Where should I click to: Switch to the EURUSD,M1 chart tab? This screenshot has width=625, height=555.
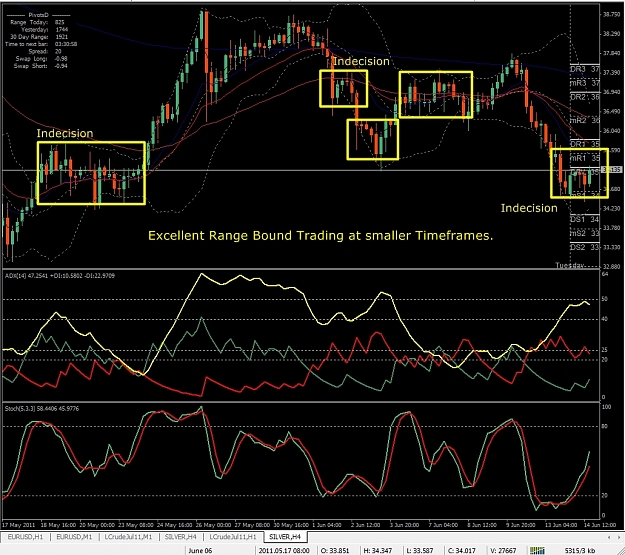point(74,537)
